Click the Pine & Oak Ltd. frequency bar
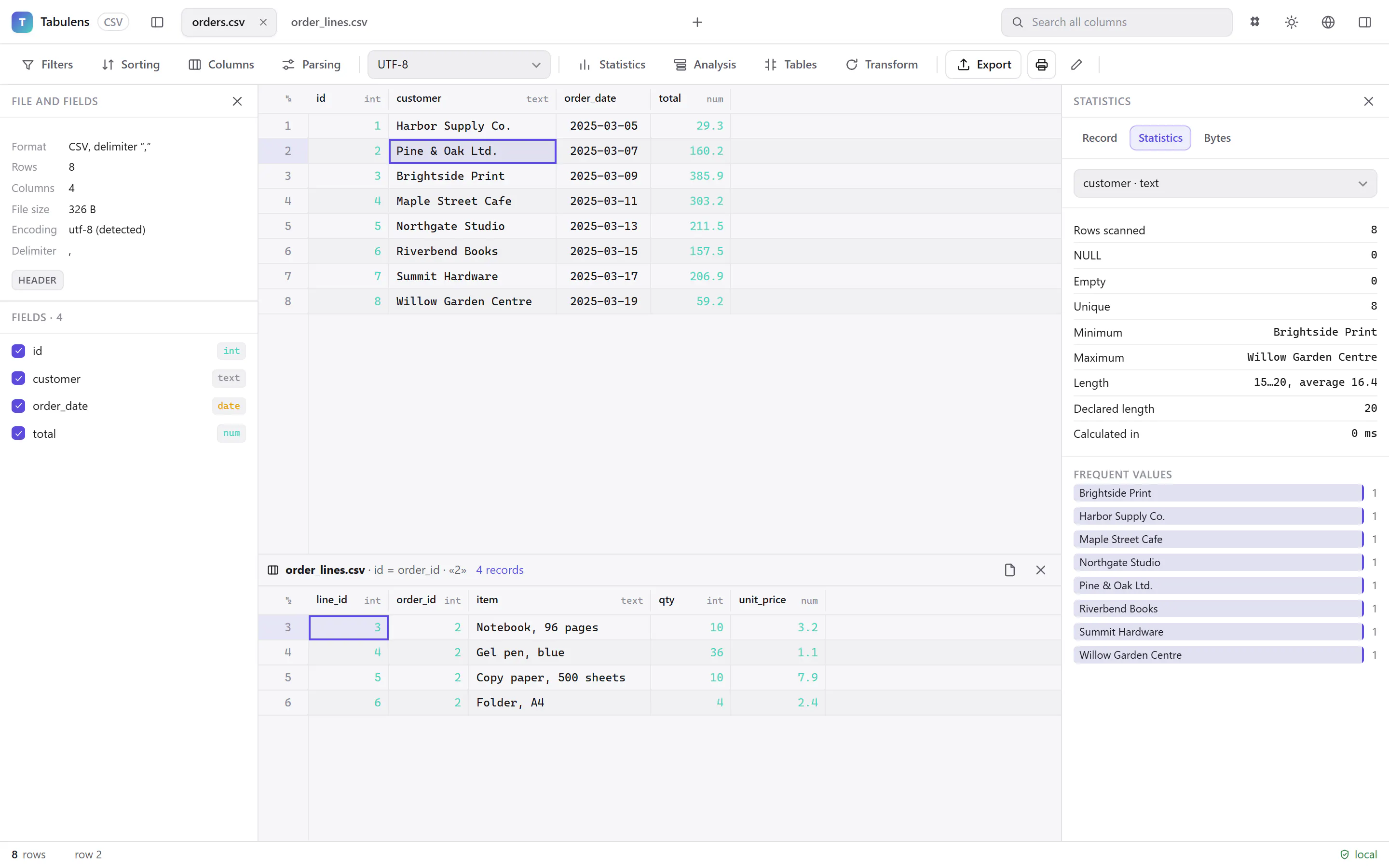The width and height of the screenshot is (1389, 868). coord(1218,585)
